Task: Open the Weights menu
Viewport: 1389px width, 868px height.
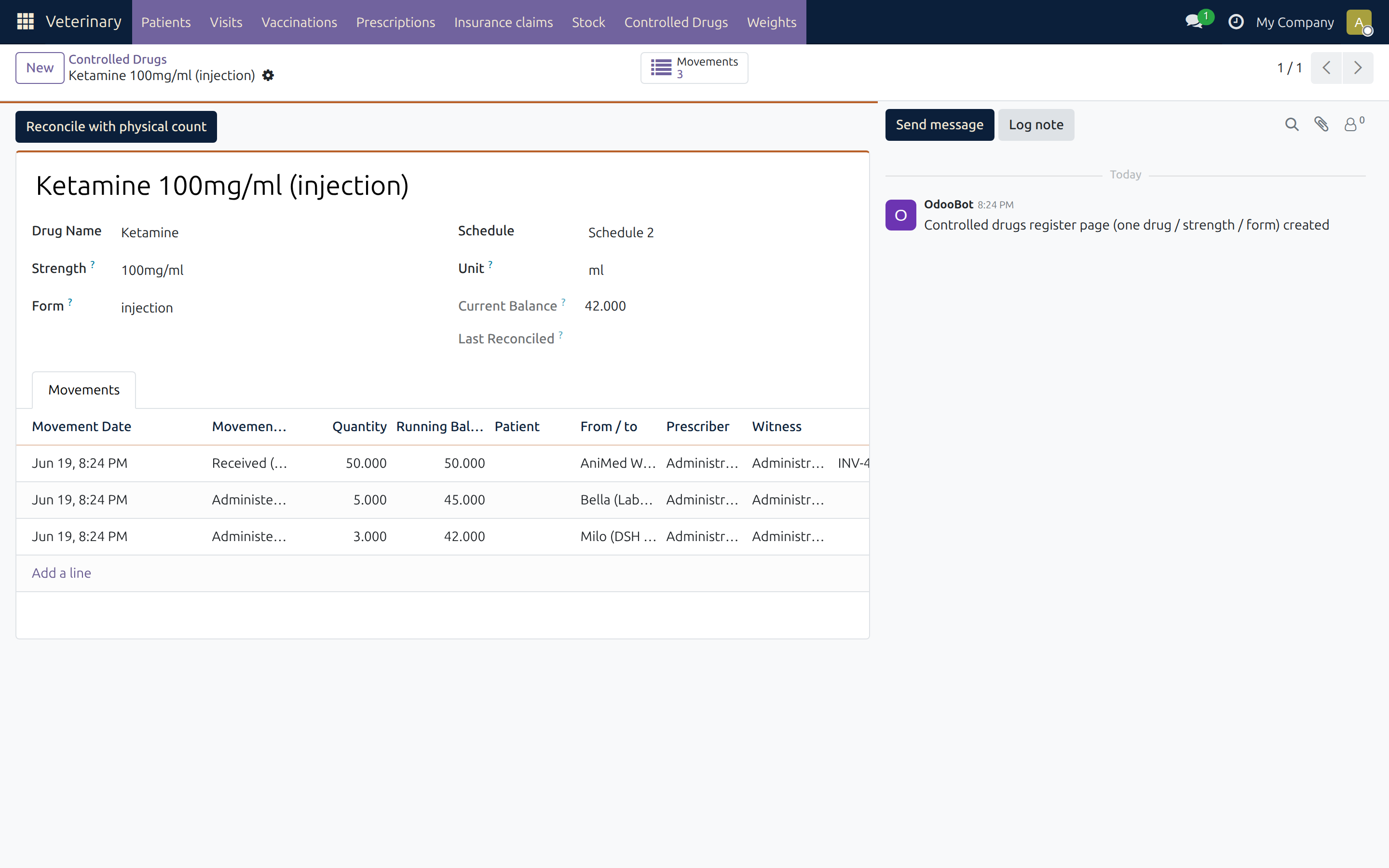Action: tap(771, 22)
